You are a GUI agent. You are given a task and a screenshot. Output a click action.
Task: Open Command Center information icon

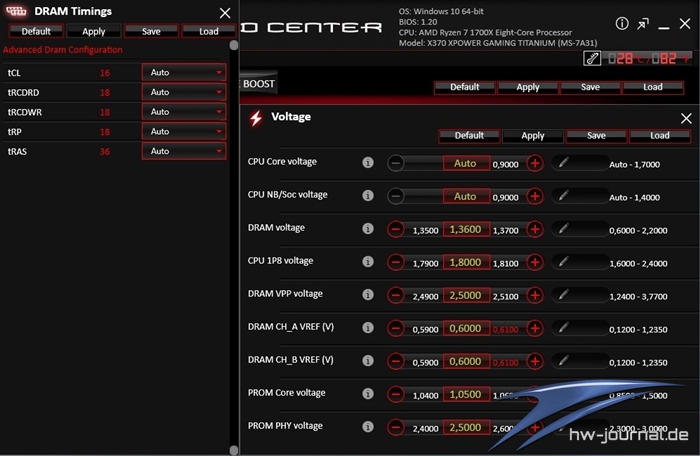click(x=622, y=24)
